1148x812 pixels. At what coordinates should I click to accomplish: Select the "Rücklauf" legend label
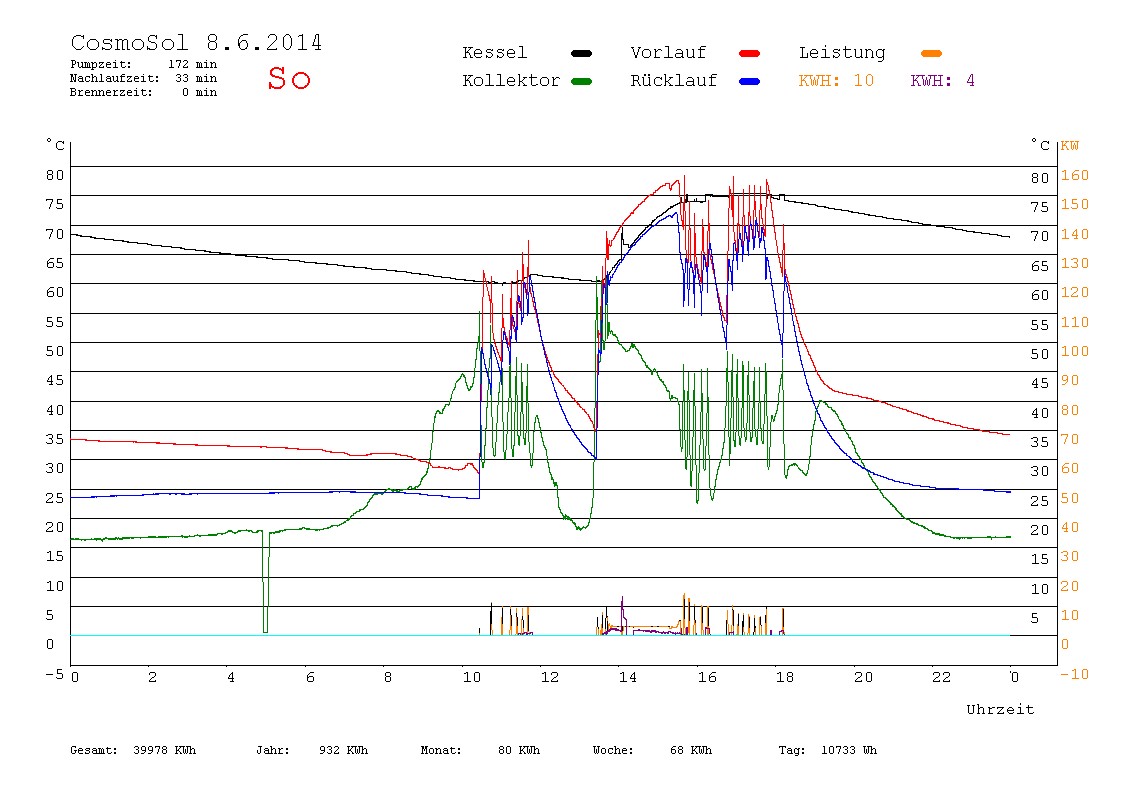coord(673,81)
